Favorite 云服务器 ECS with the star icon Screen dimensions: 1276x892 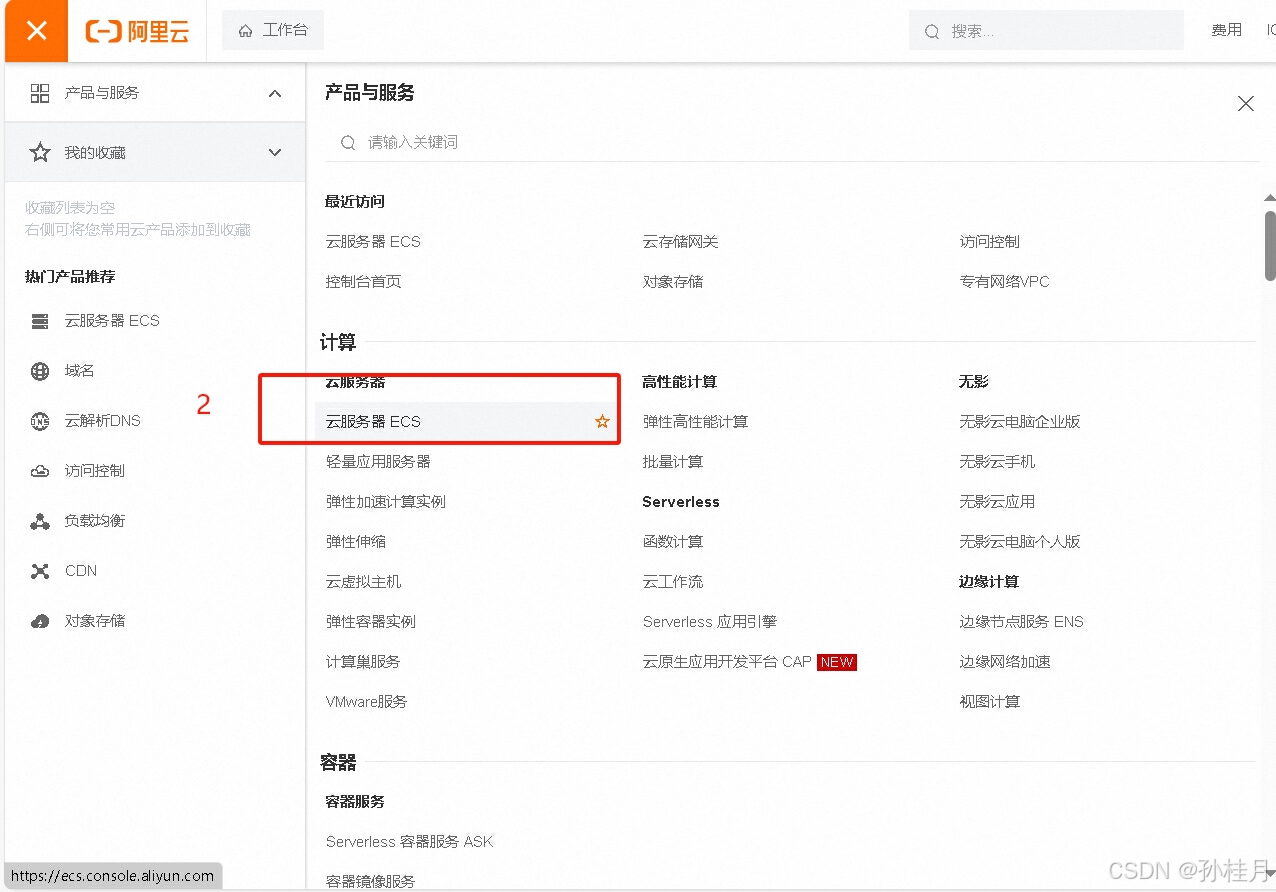click(x=602, y=422)
